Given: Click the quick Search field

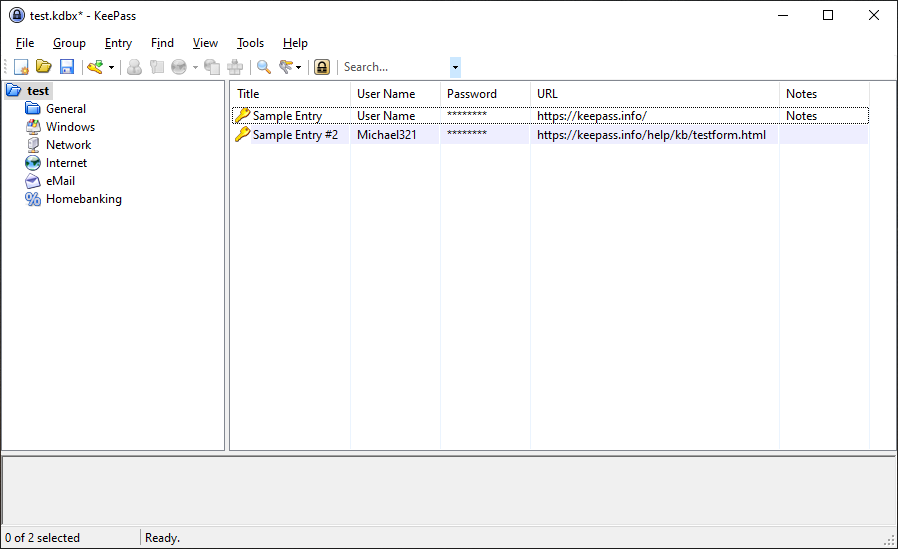Looking at the screenshot, I should [396, 67].
